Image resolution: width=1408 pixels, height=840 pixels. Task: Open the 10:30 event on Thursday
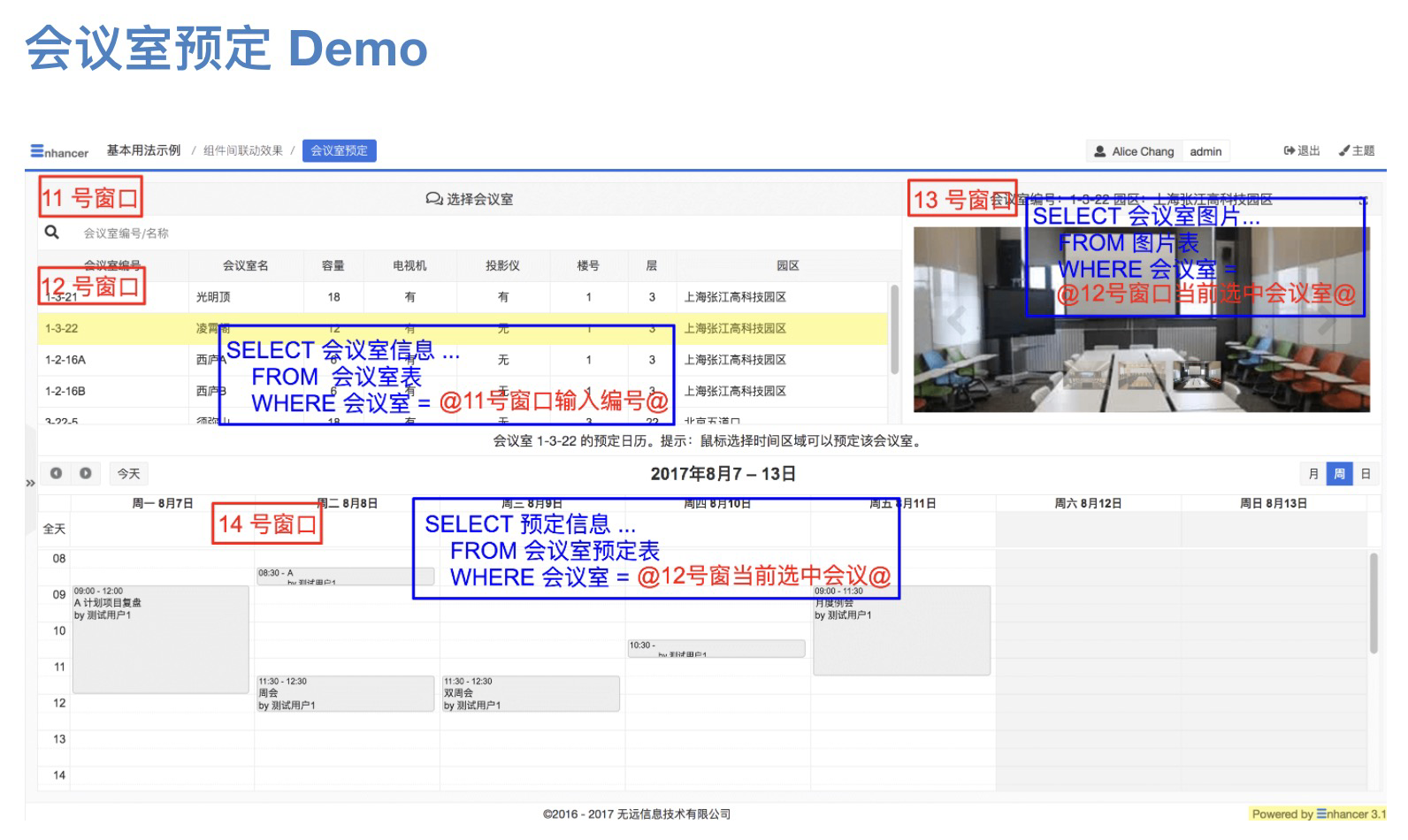point(716,648)
